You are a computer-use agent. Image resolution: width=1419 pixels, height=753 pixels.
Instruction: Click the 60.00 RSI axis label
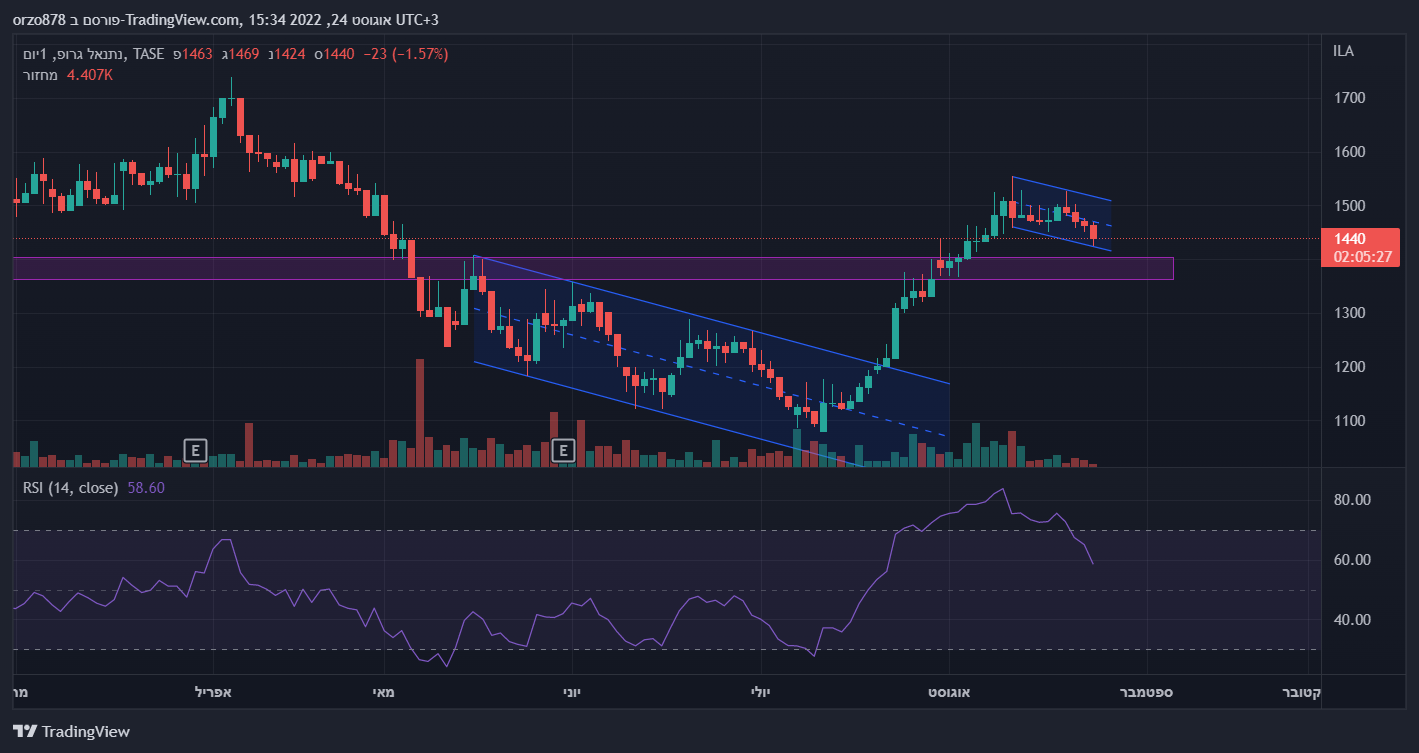click(x=1352, y=560)
